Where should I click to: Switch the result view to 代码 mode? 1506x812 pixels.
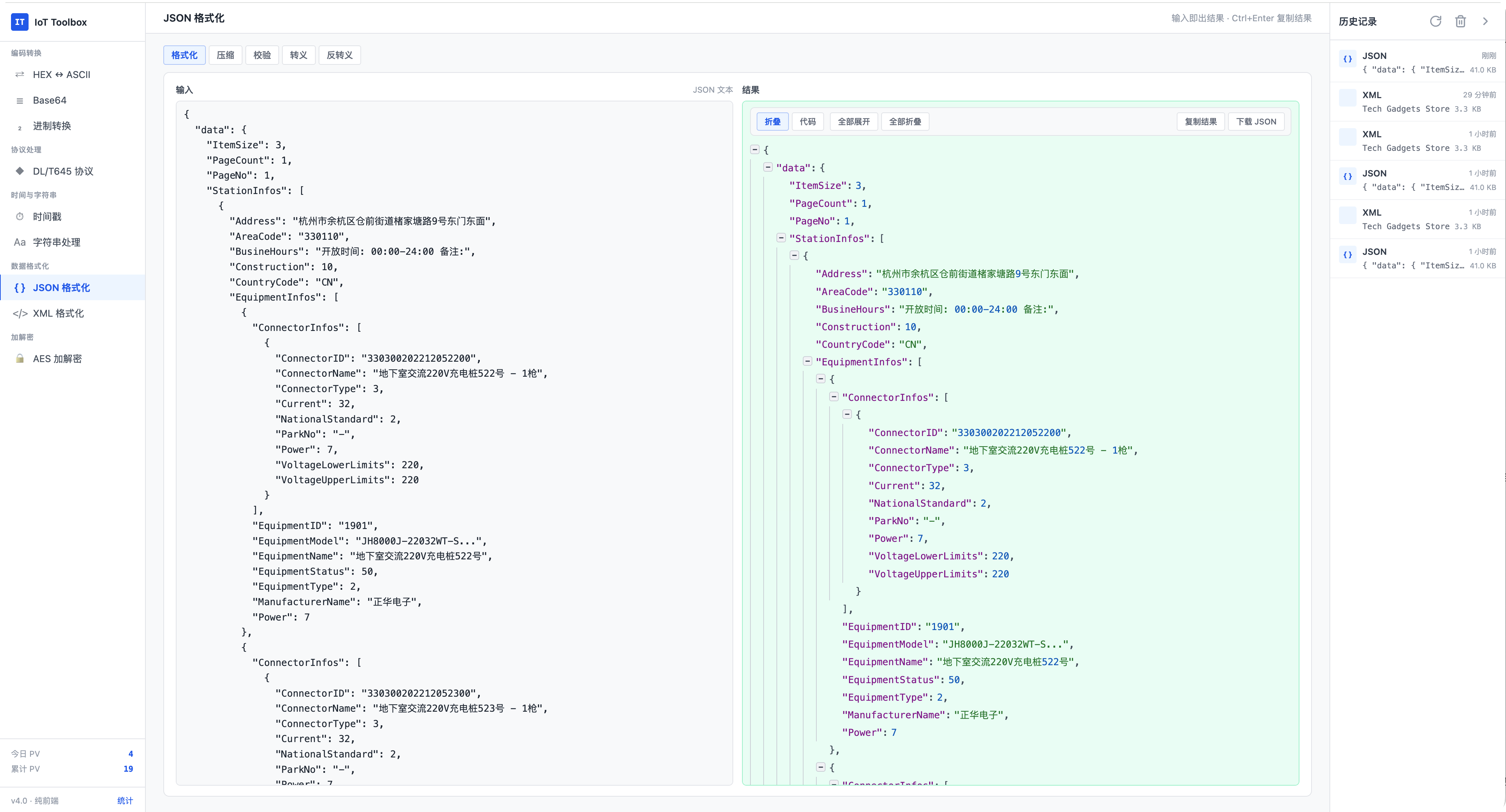pyautogui.click(x=807, y=122)
